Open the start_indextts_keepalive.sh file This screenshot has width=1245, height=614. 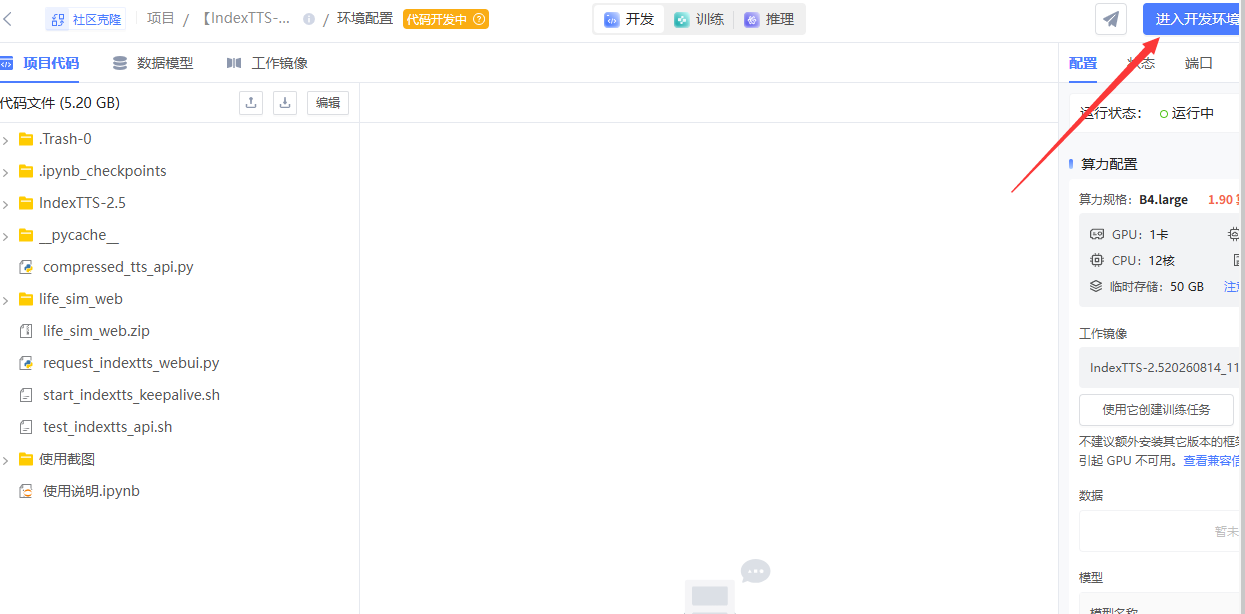point(131,395)
